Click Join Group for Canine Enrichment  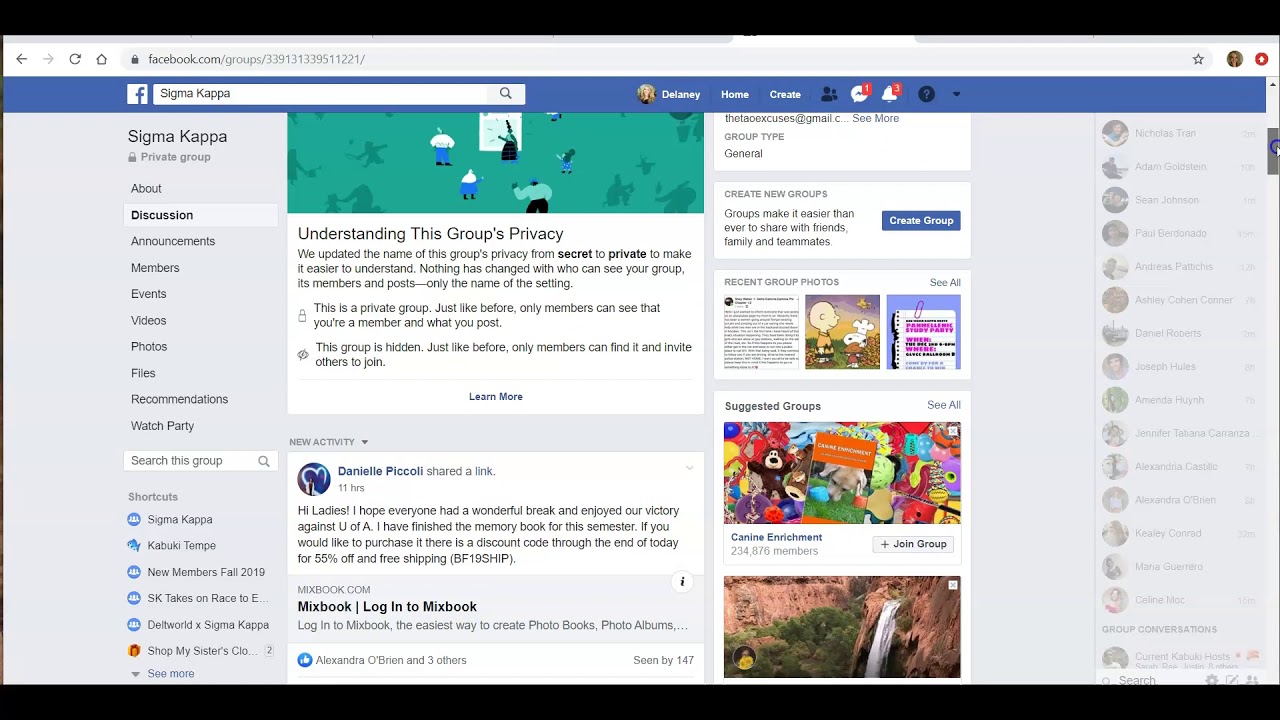(x=913, y=544)
